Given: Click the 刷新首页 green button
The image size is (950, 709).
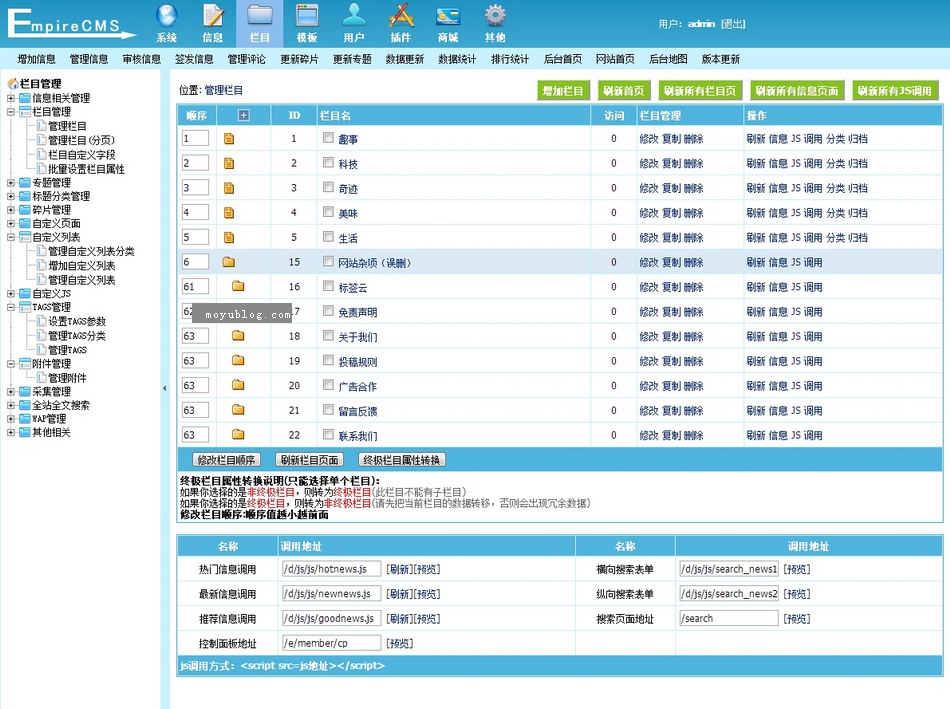Looking at the screenshot, I should pyautogui.click(x=623, y=91).
